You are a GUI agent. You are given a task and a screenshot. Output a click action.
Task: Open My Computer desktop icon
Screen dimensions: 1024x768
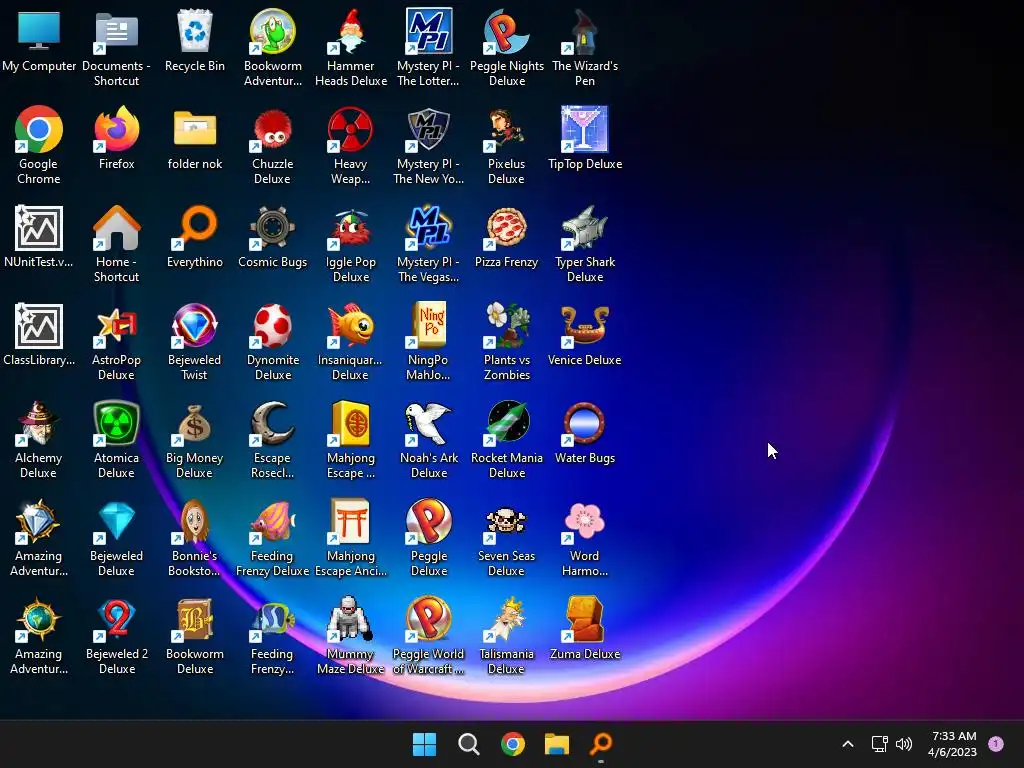[x=39, y=31]
